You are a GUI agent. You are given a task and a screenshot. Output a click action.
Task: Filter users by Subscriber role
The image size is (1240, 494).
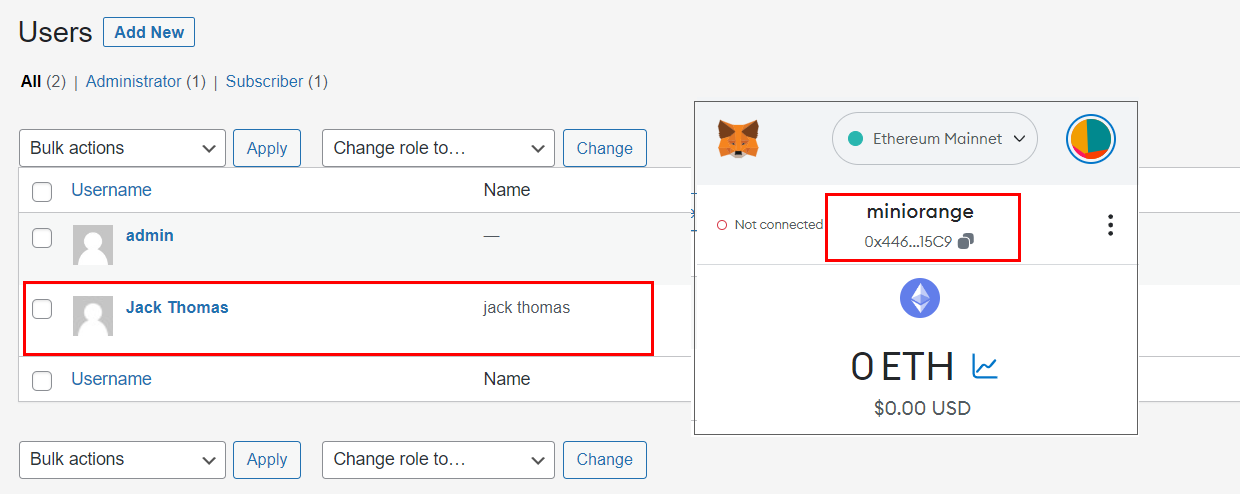coord(264,82)
